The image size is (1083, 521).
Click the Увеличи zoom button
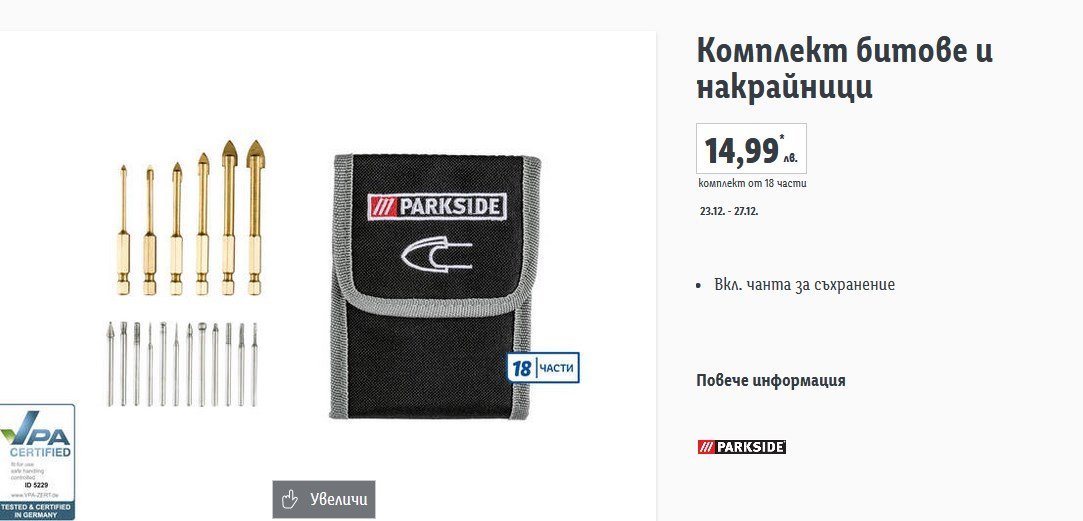[x=324, y=499]
